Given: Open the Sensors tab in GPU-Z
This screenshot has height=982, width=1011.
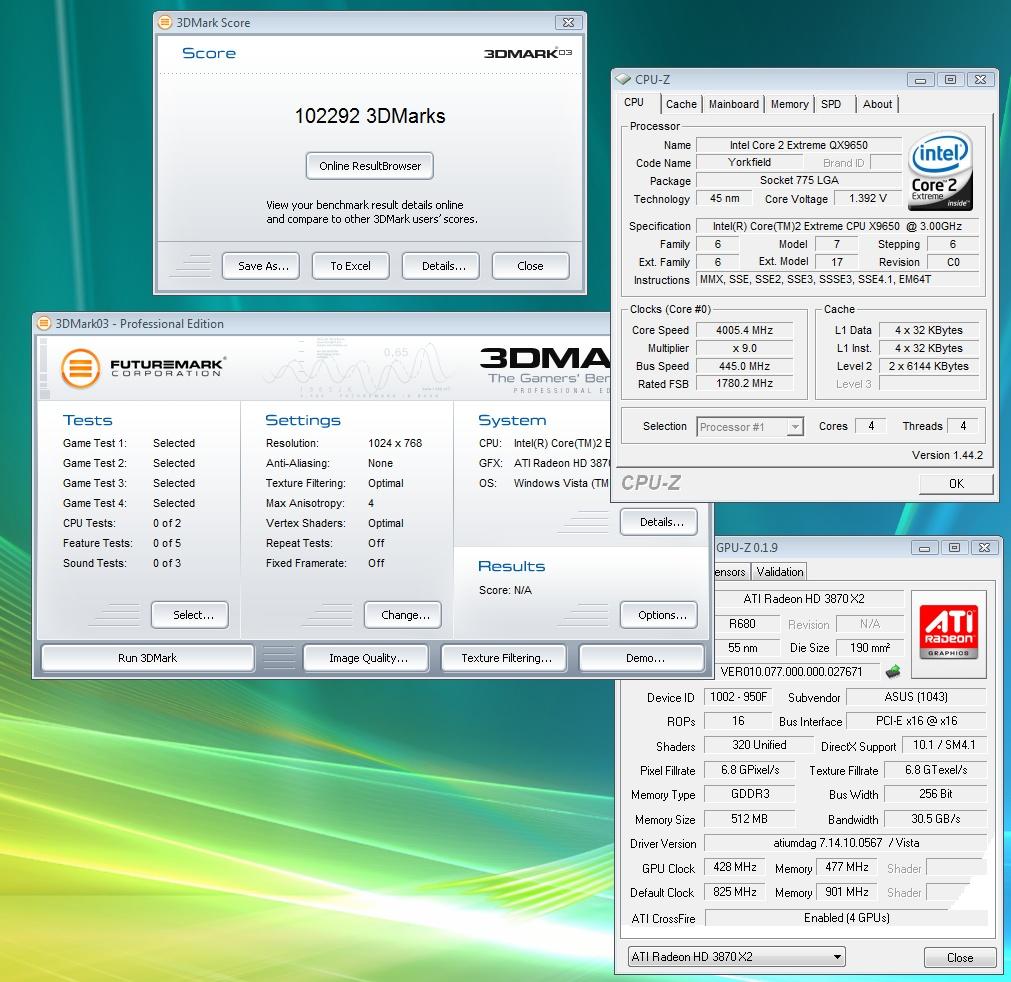Looking at the screenshot, I should (x=731, y=572).
